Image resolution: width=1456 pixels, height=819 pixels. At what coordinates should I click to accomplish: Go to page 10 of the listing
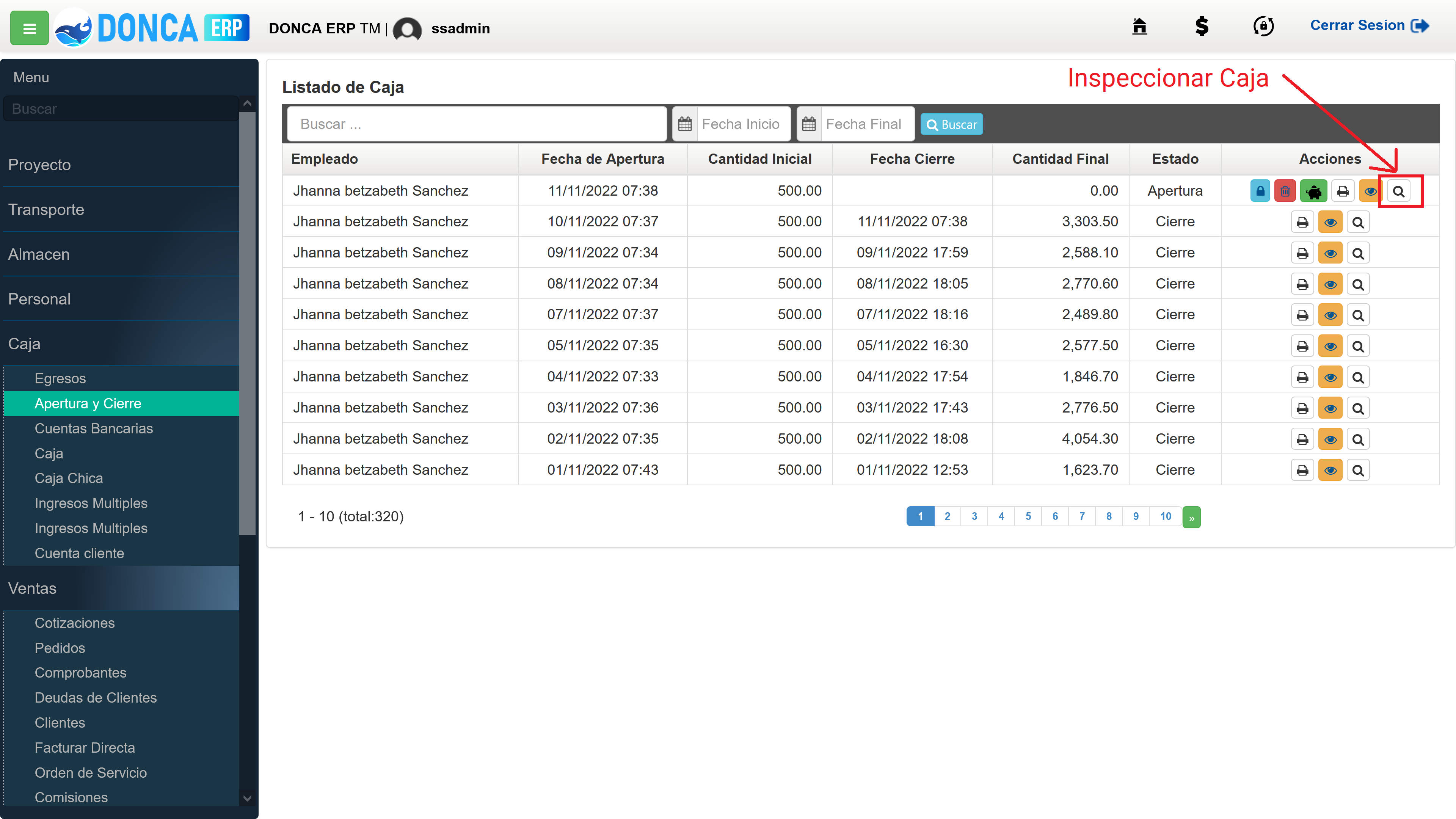[1166, 516]
